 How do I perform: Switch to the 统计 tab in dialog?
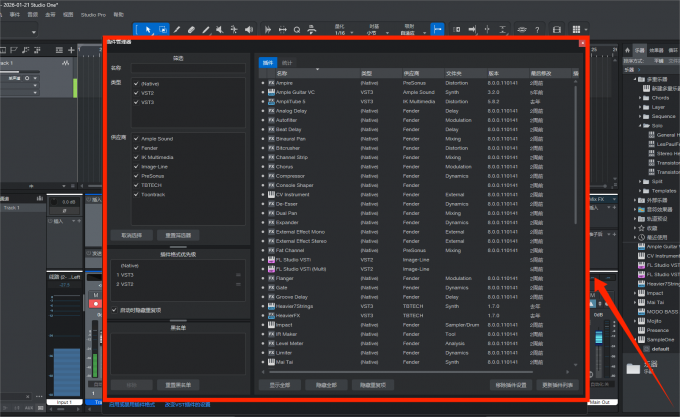pyautogui.click(x=287, y=63)
